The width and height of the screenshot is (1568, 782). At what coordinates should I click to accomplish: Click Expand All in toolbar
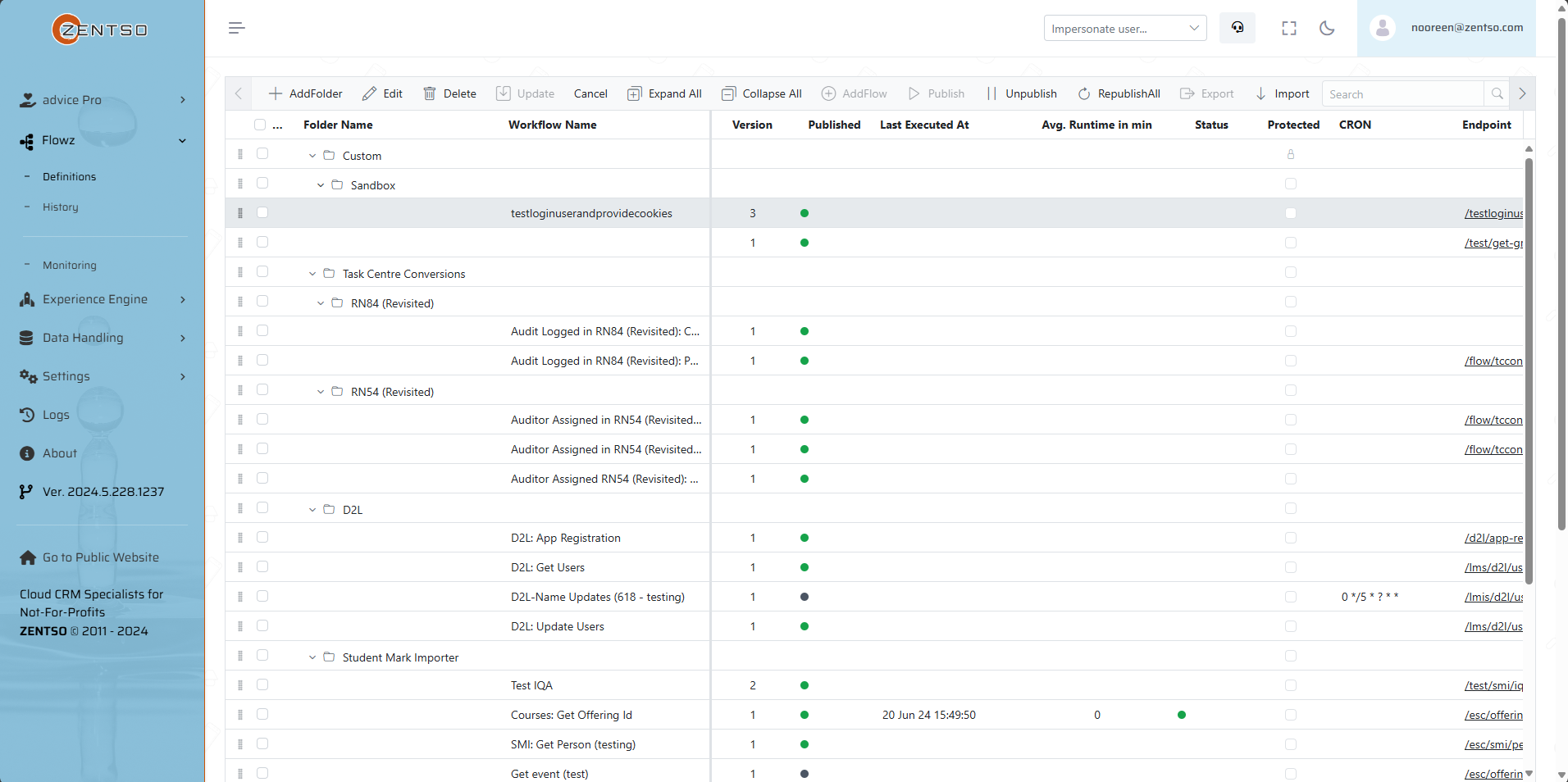[665, 93]
